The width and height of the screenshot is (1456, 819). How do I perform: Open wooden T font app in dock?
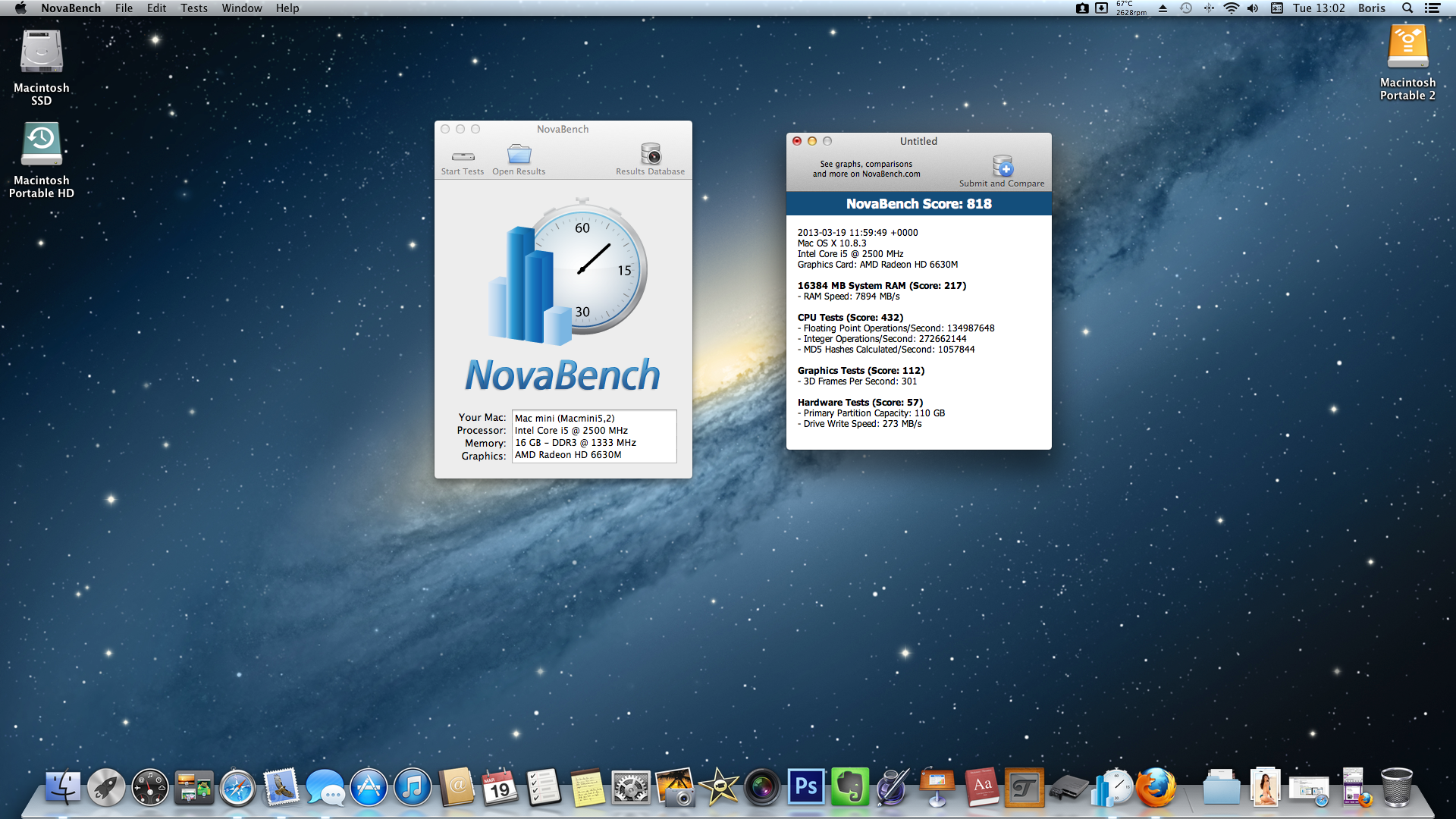(x=1025, y=787)
